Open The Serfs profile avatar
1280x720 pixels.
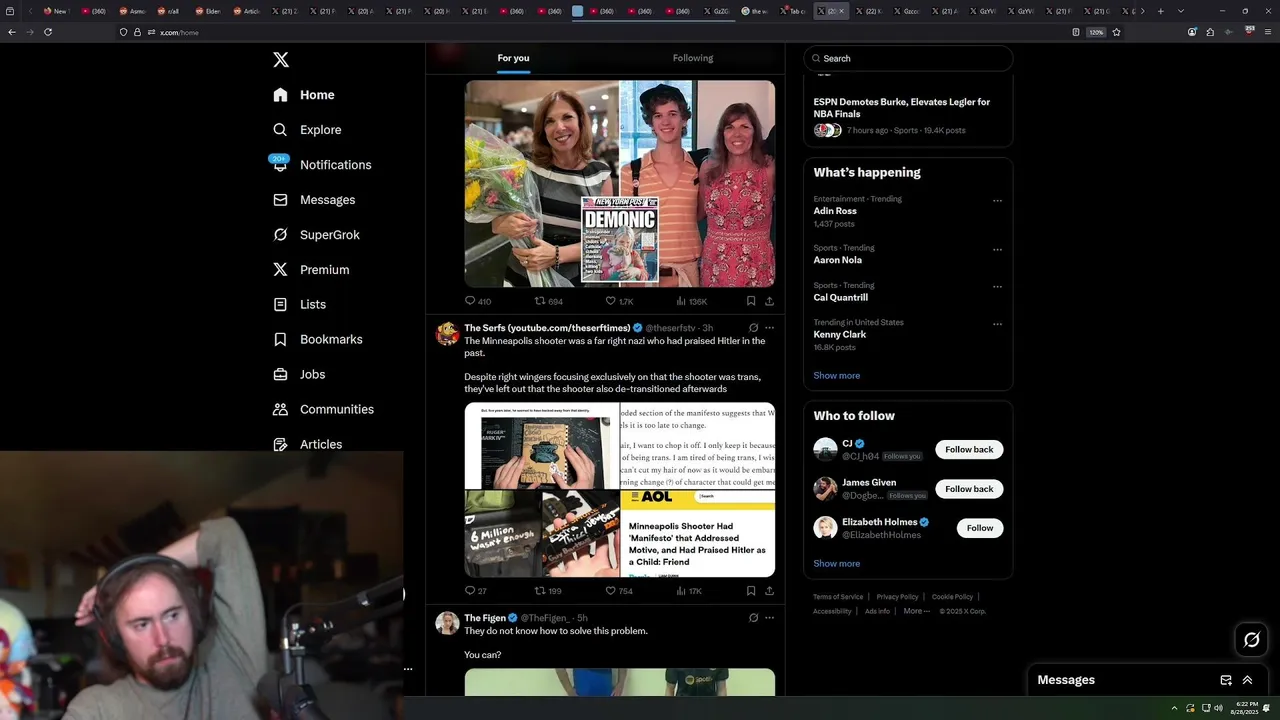coord(447,333)
